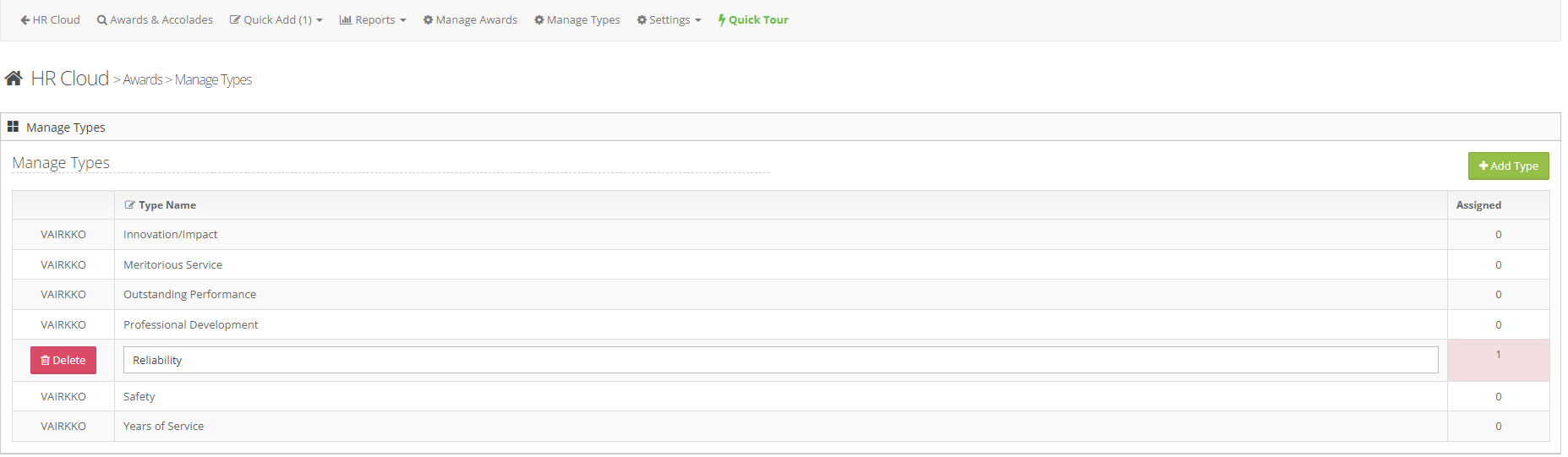Screen dimensions: 1568x457
Task: Follow the Awards breadcrumb link
Action: 142,79
